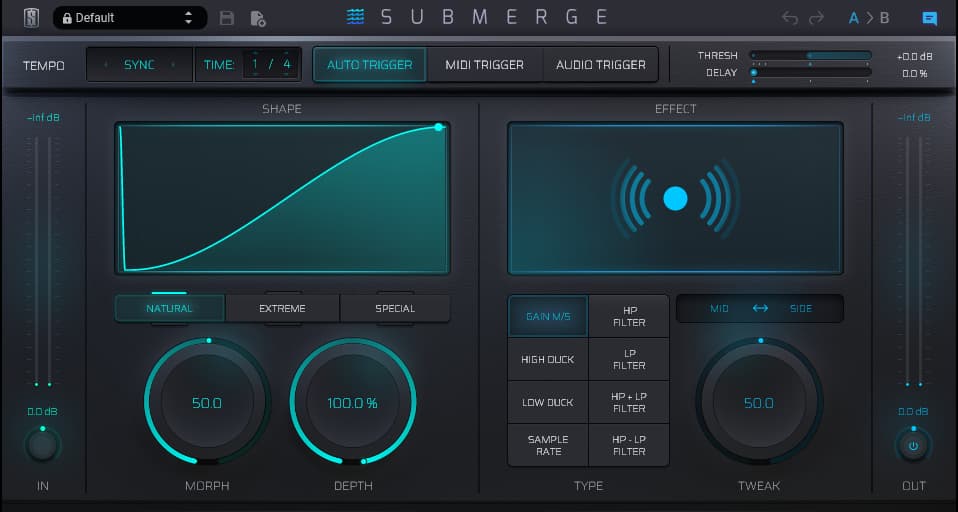The image size is (958, 512).
Task: Click the effect display center dot
Action: coord(675,199)
